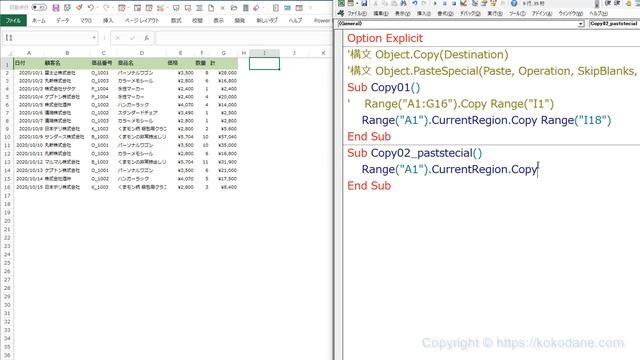Open the データ ribbon tab
The width and height of the screenshot is (640, 360).
coord(62,20)
